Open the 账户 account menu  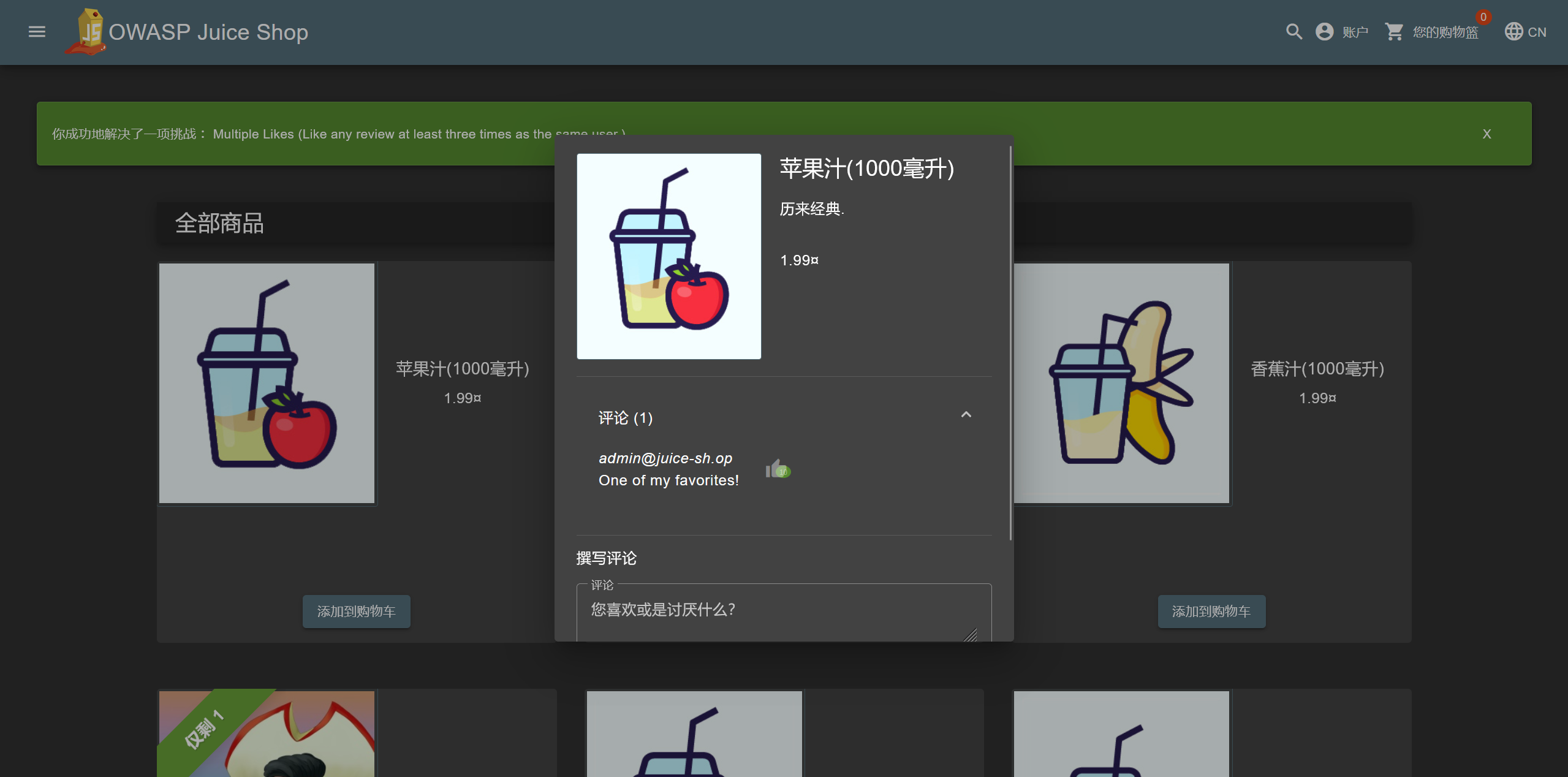pos(1355,32)
